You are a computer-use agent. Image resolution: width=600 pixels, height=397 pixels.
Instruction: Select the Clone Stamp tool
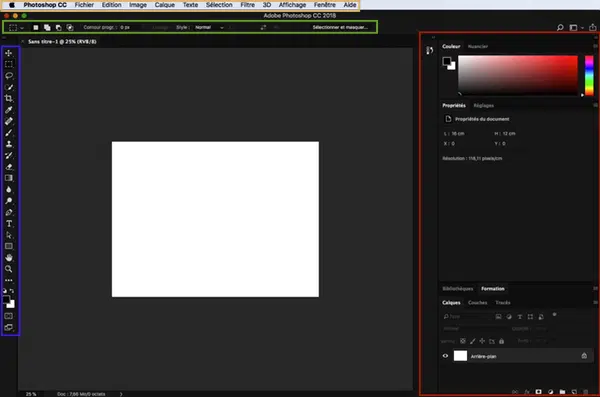pyautogui.click(x=8, y=144)
